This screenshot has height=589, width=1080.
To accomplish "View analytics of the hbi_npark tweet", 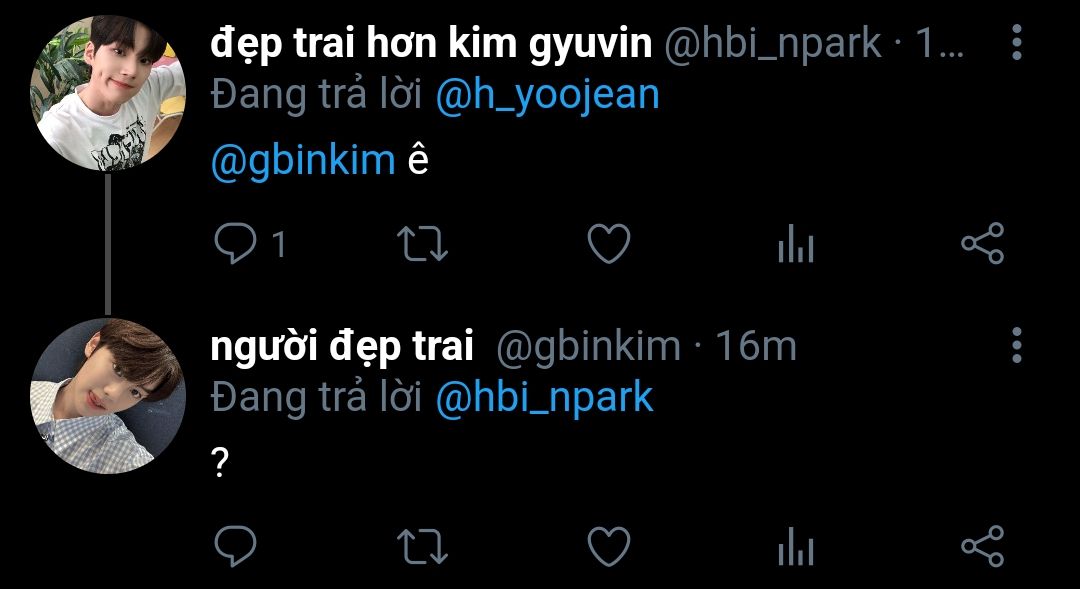I will pyautogui.click(x=796, y=244).
